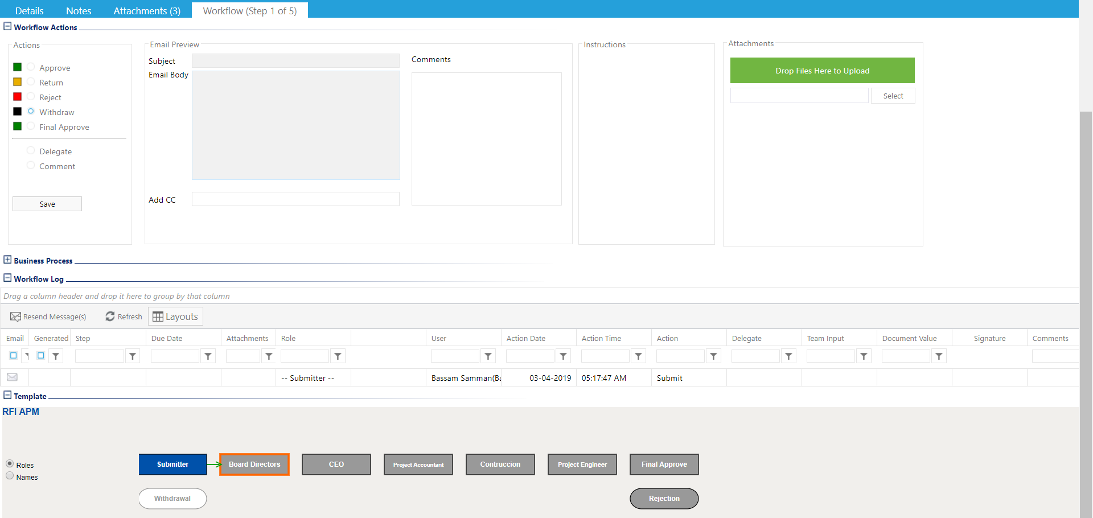The width and height of the screenshot is (1093, 518).
Task: Select the Workflow (Step 1 of 5) tab
Action: (250, 10)
